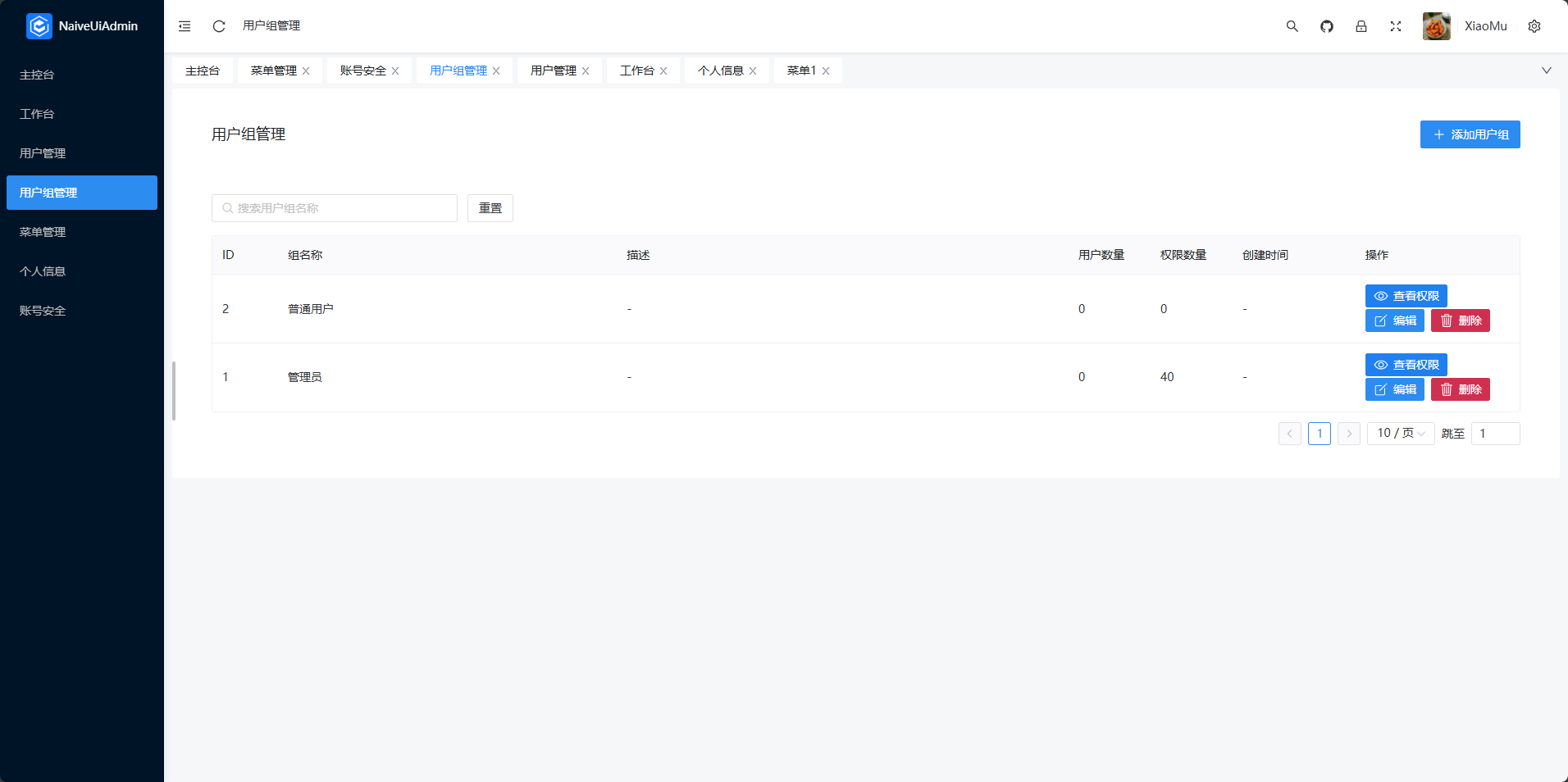Image resolution: width=1568 pixels, height=782 pixels.
Task: Open settings with the gear icon
Action: [x=1534, y=25]
